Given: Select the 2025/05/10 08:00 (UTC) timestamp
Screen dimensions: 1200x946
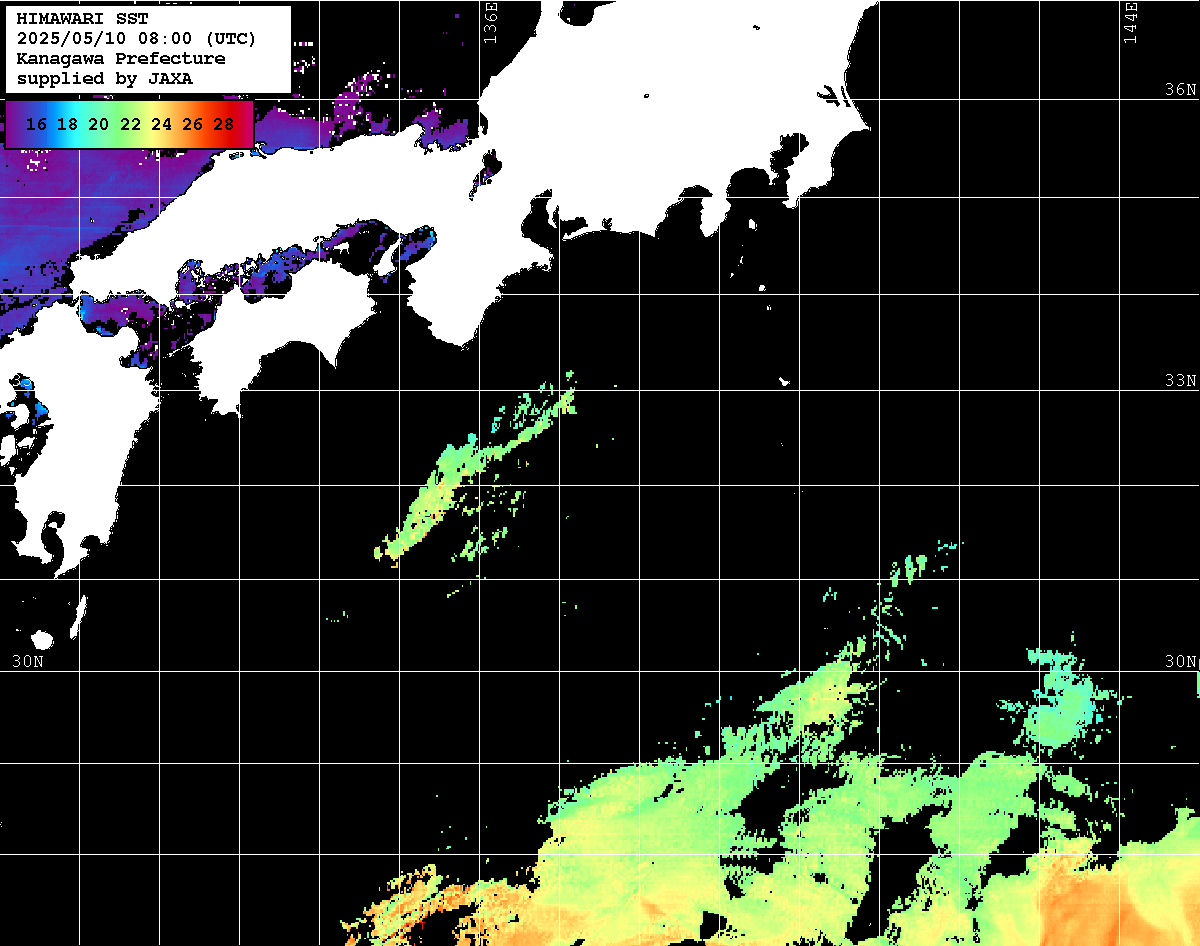Looking at the screenshot, I should (136, 39).
